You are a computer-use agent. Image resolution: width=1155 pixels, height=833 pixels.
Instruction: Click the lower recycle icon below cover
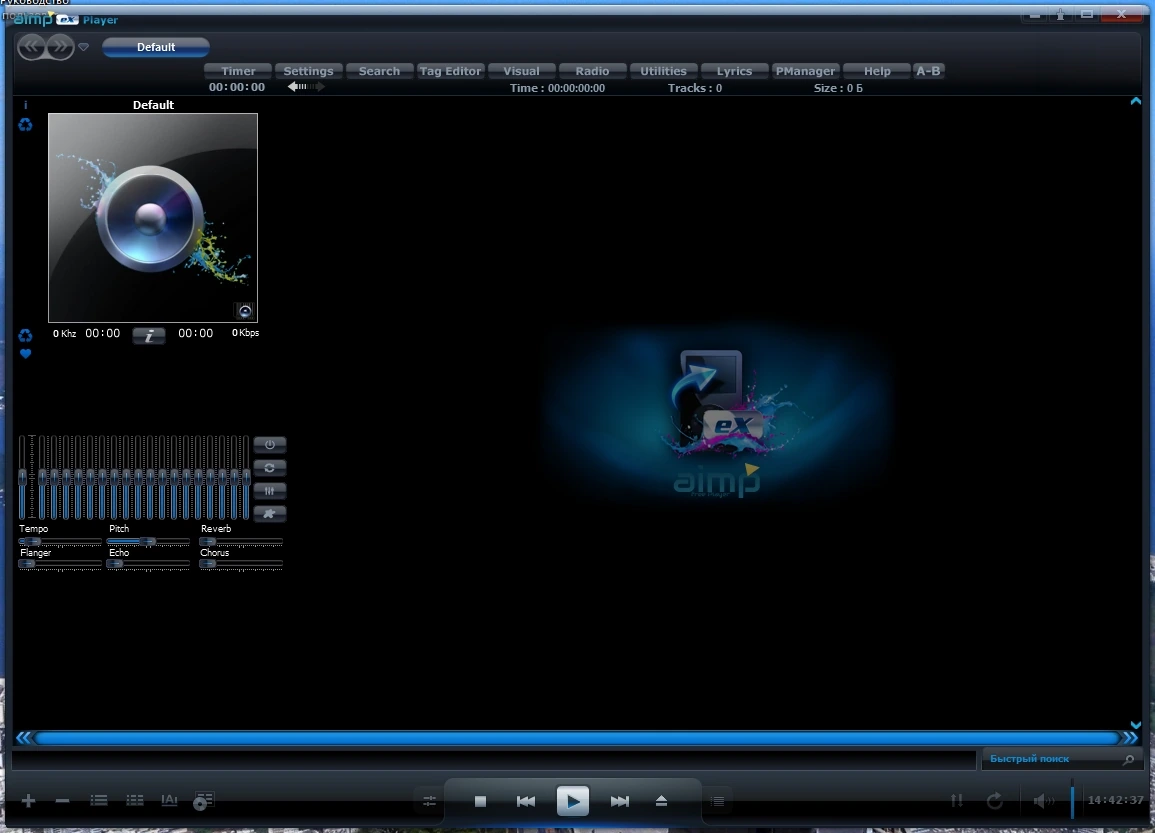tap(26, 336)
